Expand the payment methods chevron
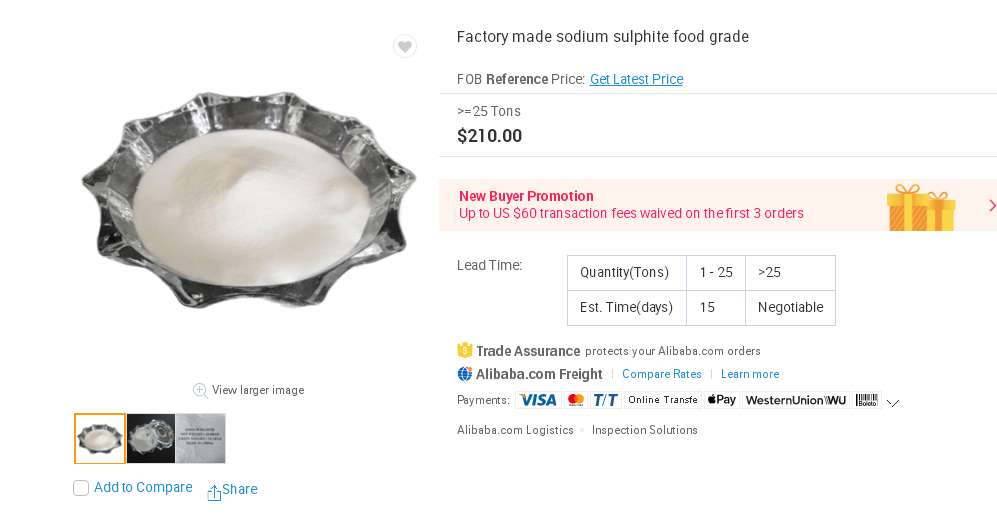 point(893,403)
